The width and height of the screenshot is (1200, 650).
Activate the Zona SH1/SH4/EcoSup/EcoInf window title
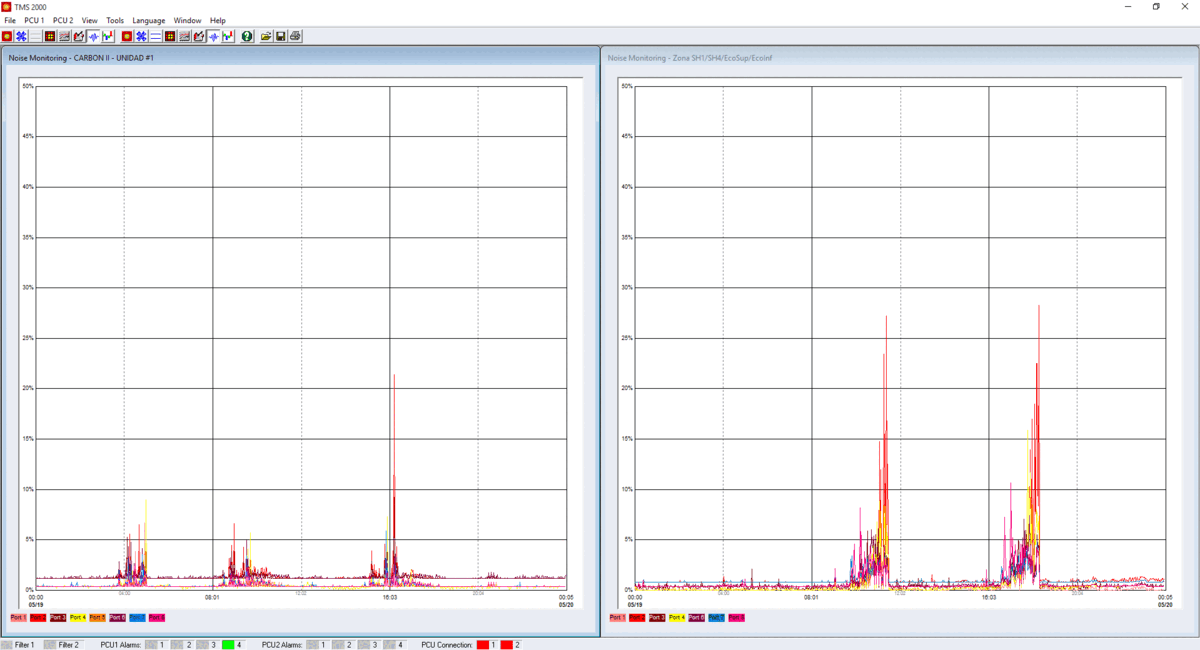[691, 58]
